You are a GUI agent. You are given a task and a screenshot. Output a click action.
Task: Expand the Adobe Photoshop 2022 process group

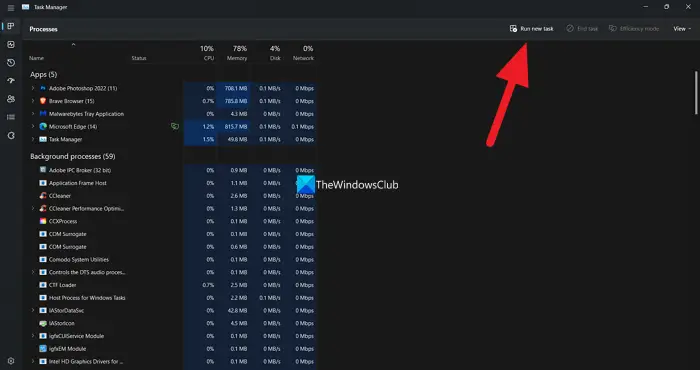coord(33,88)
